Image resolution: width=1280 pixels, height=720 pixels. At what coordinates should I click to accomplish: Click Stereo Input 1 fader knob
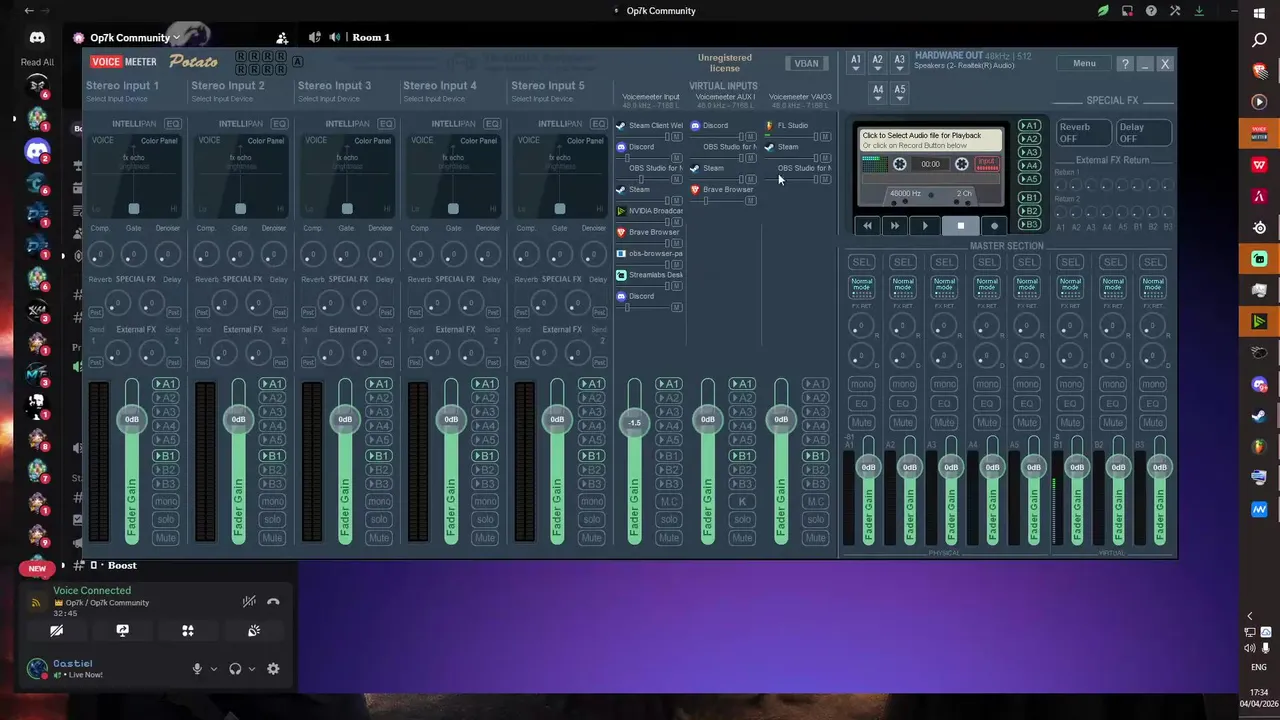tap(132, 419)
